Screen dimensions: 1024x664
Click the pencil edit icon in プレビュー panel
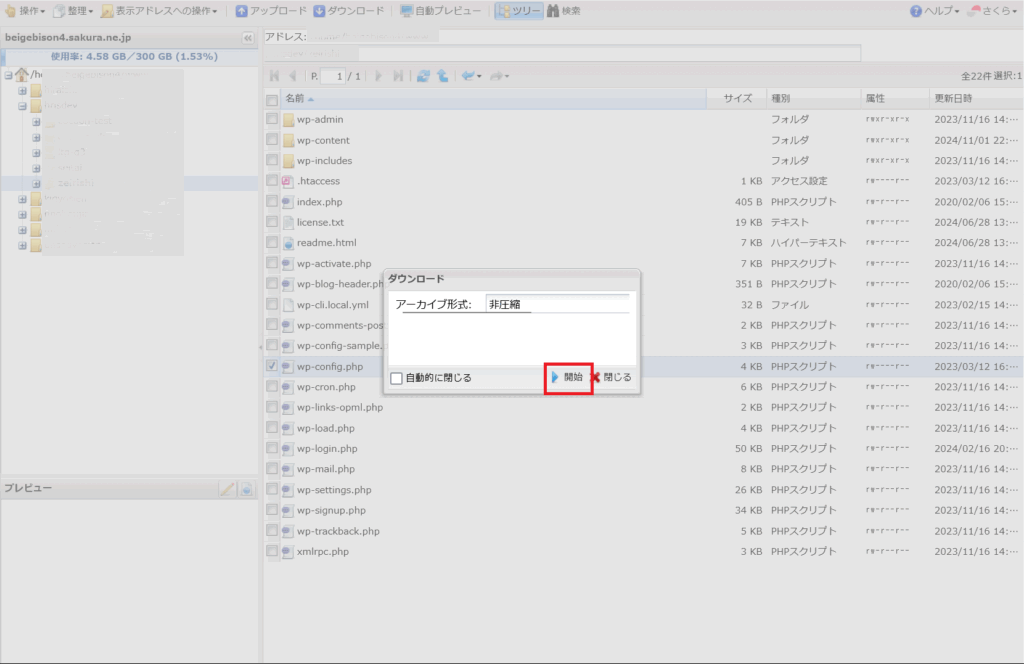point(227,488)
